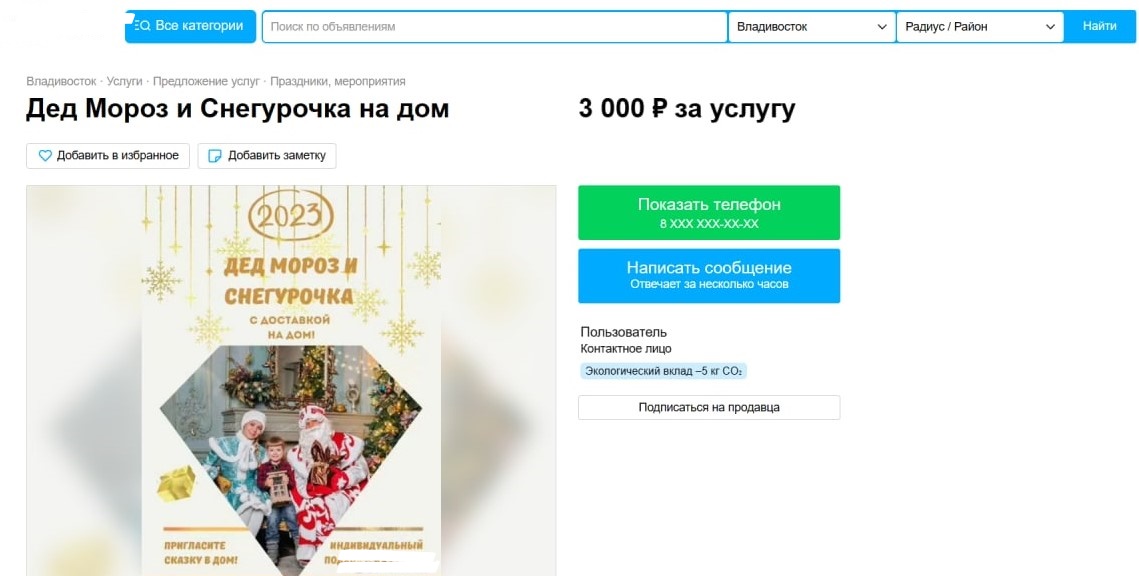Open the Владивосток breadcrumb link
1139x576 pixels.
tap(61, 81)
